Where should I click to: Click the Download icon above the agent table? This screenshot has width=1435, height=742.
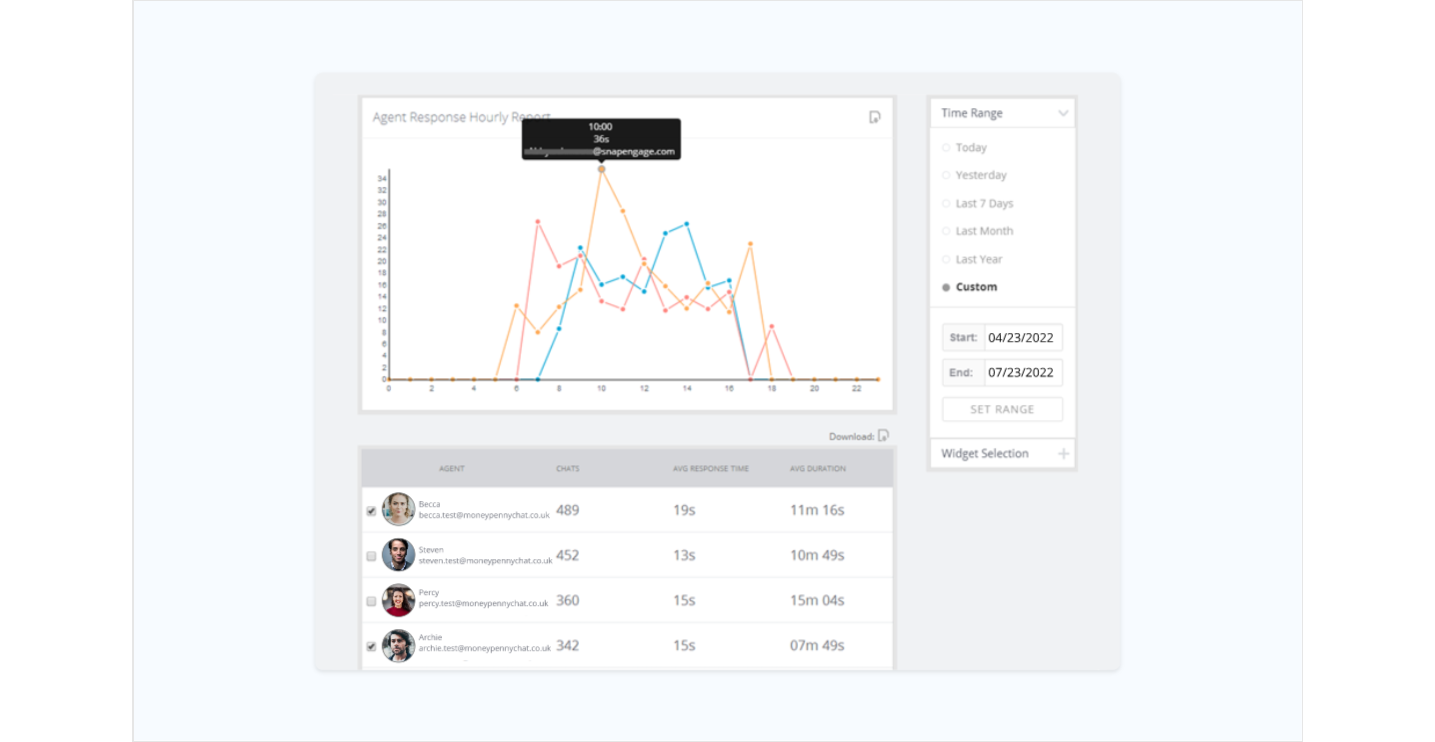(886, 435)
